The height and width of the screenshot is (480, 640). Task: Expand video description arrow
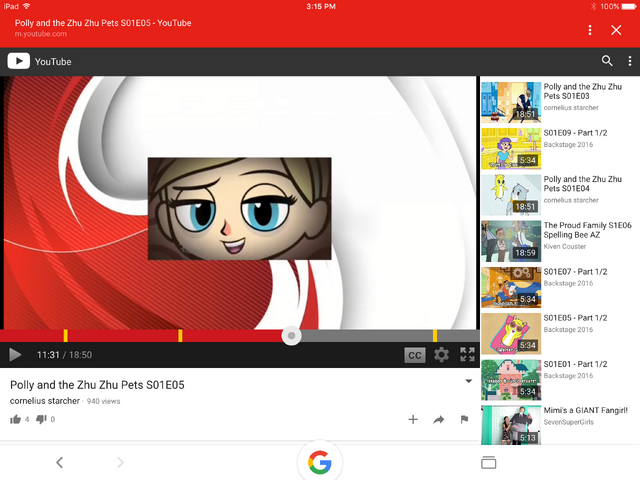(x=468, y=381)
